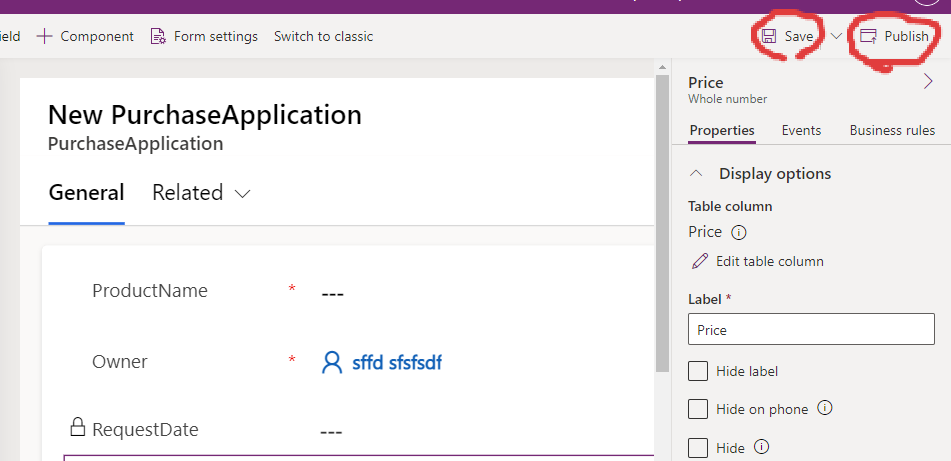The height and width of the screenshot is (461, 951).
Task: Click info icon next to Price column
Action: [739, 232]
